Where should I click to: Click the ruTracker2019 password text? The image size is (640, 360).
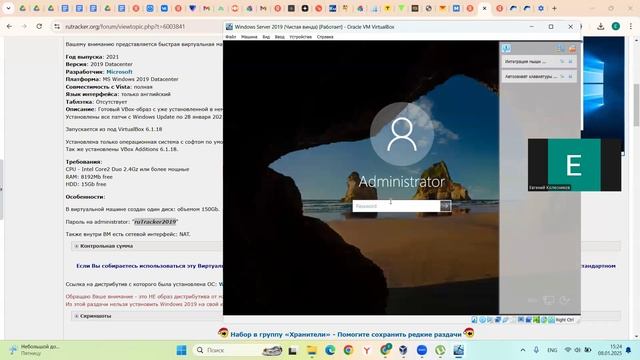155,222
